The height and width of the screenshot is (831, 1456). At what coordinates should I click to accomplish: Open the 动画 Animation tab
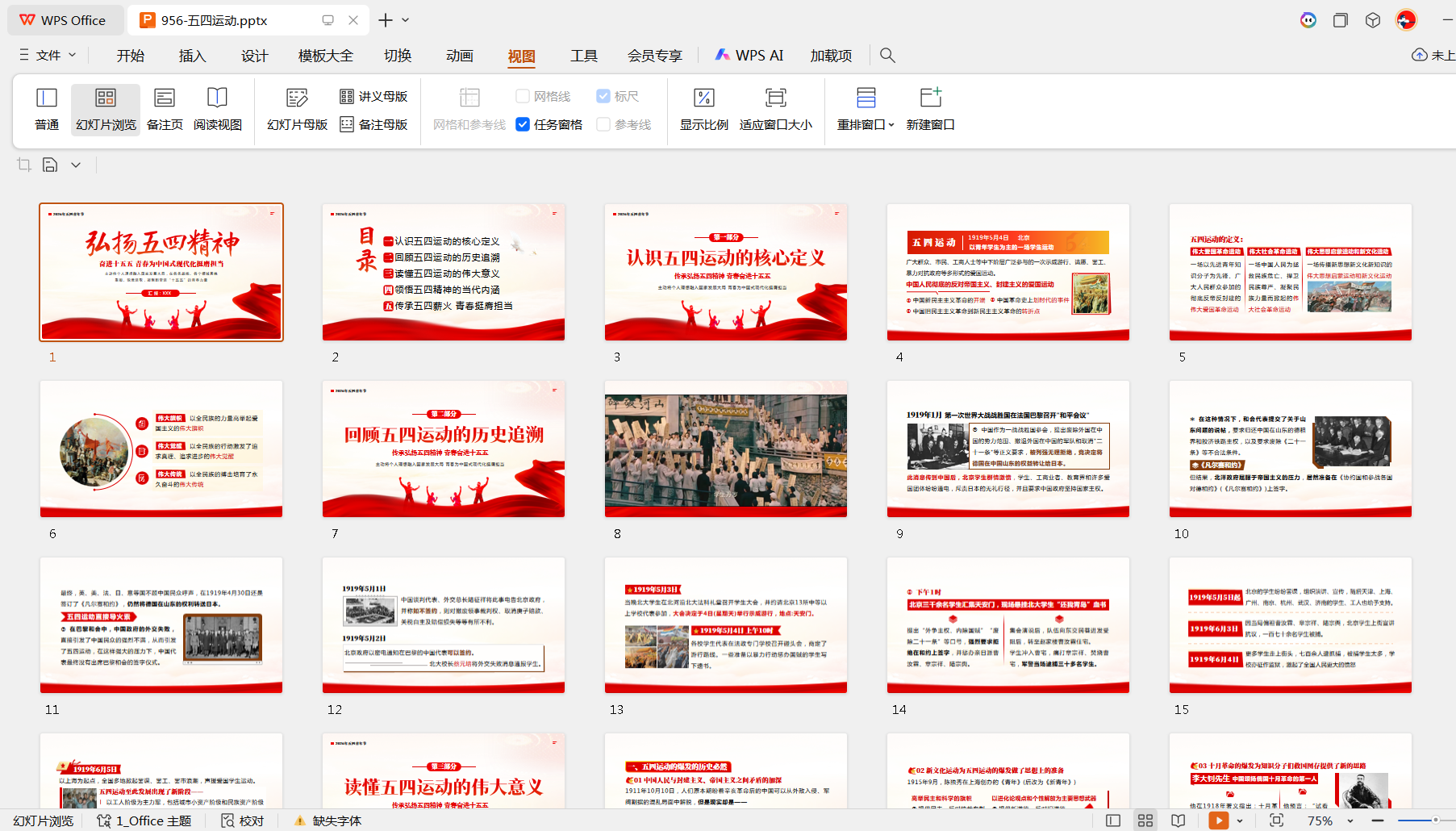(x=460, y=55)
